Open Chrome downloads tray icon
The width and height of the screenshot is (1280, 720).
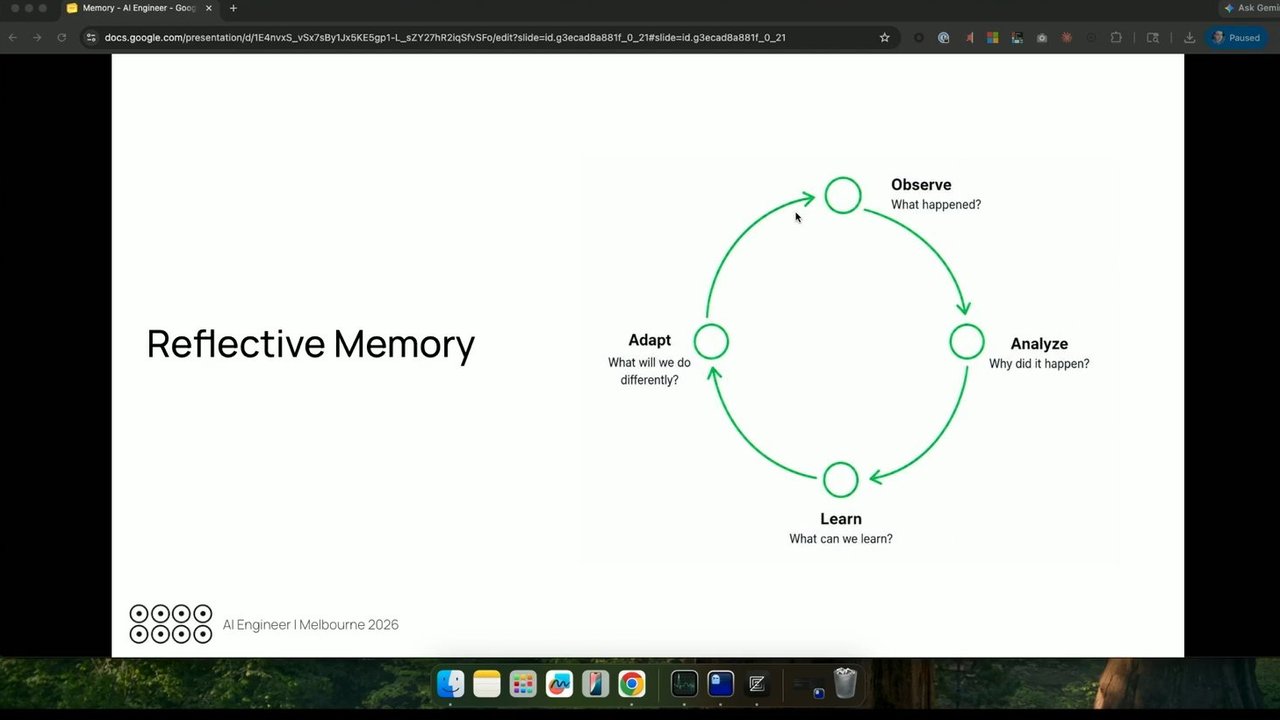click(x=1189, y=38)
